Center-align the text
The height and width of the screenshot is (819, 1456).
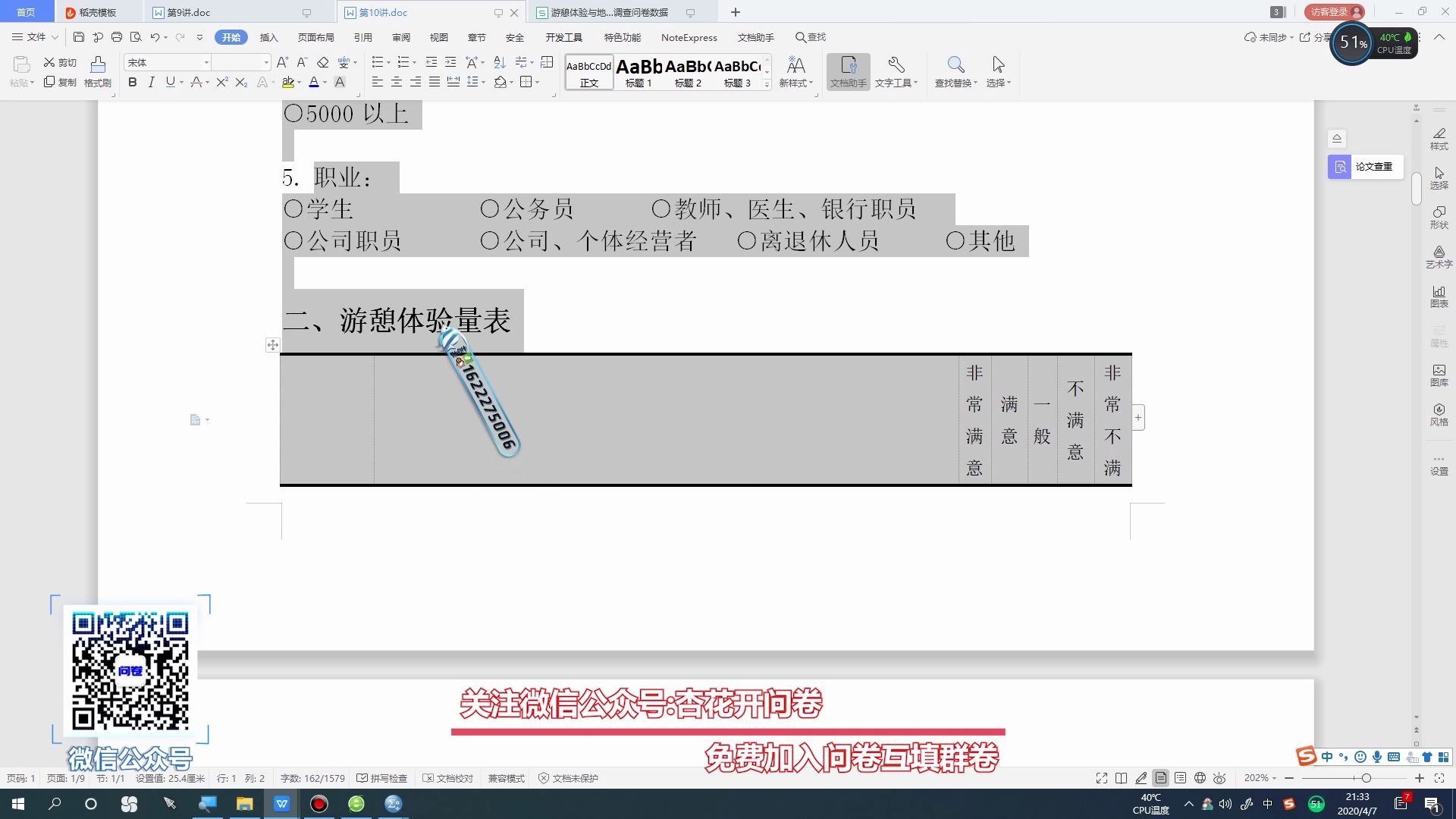click(396, 82)
